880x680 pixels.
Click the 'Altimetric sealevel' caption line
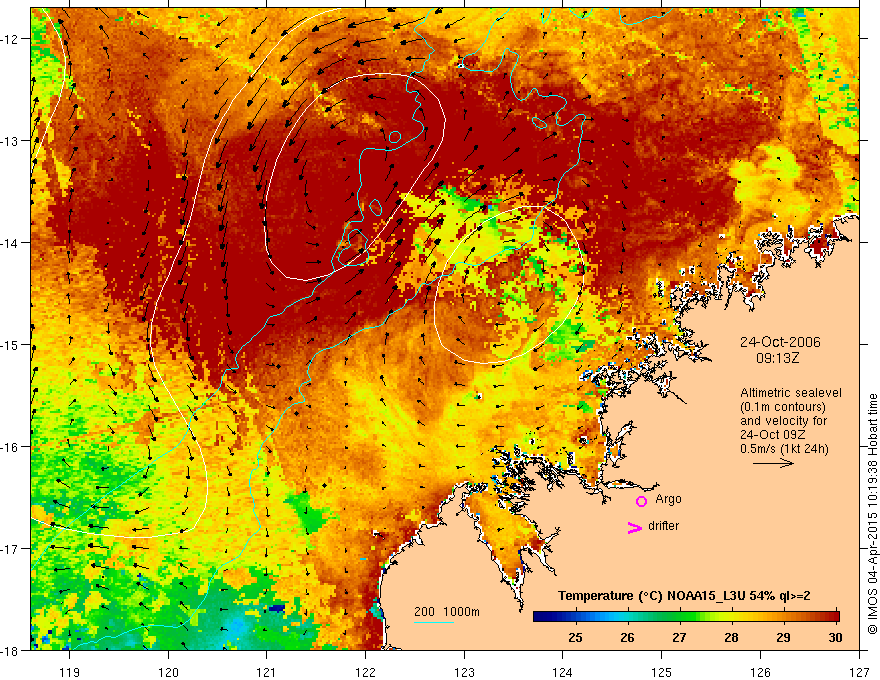coord(791,393)
